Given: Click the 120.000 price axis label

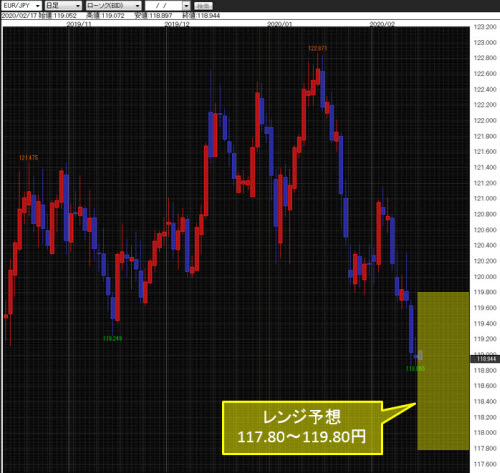Looking at the screenshot, I should (x=485, y=277).
